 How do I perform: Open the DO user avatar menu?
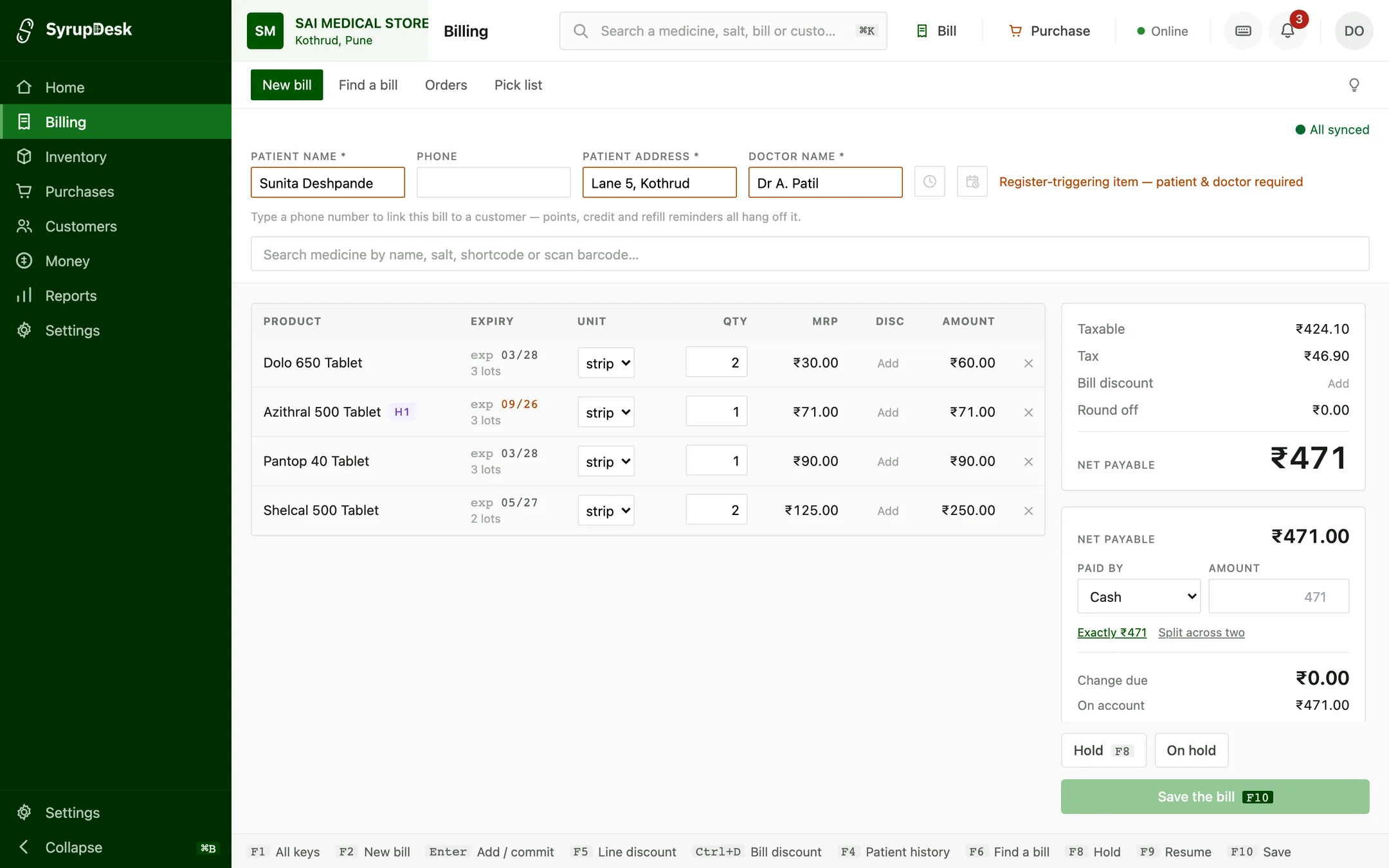[x=1354, y=31]
